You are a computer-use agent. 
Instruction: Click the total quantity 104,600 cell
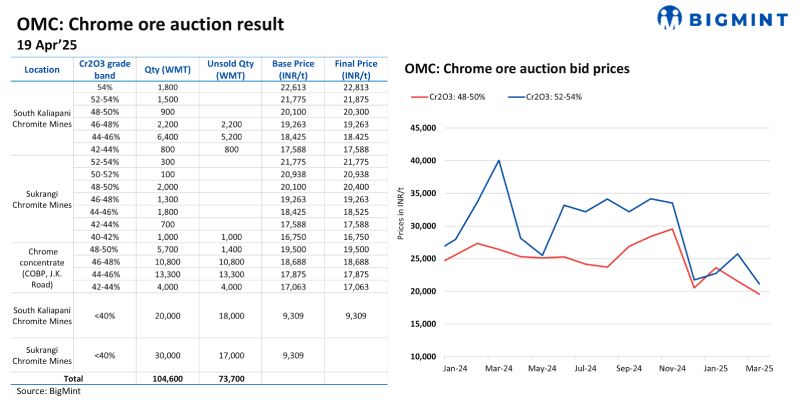pos(167,379)
